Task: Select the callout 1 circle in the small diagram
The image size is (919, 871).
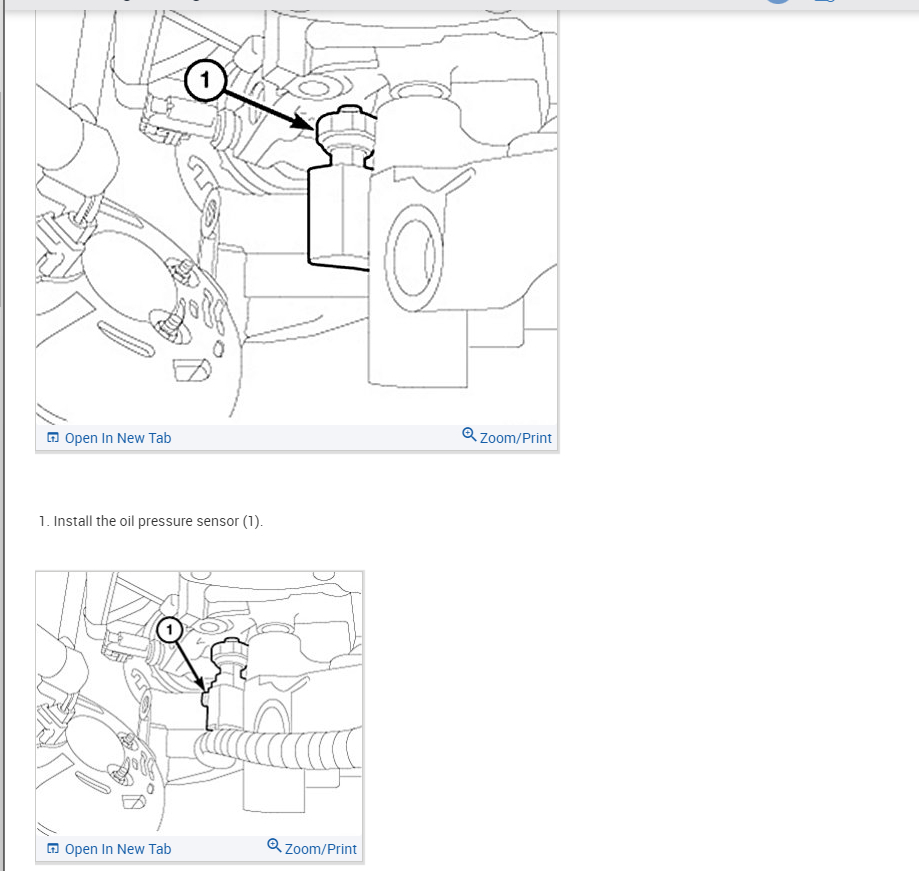Action: (169, 630)
